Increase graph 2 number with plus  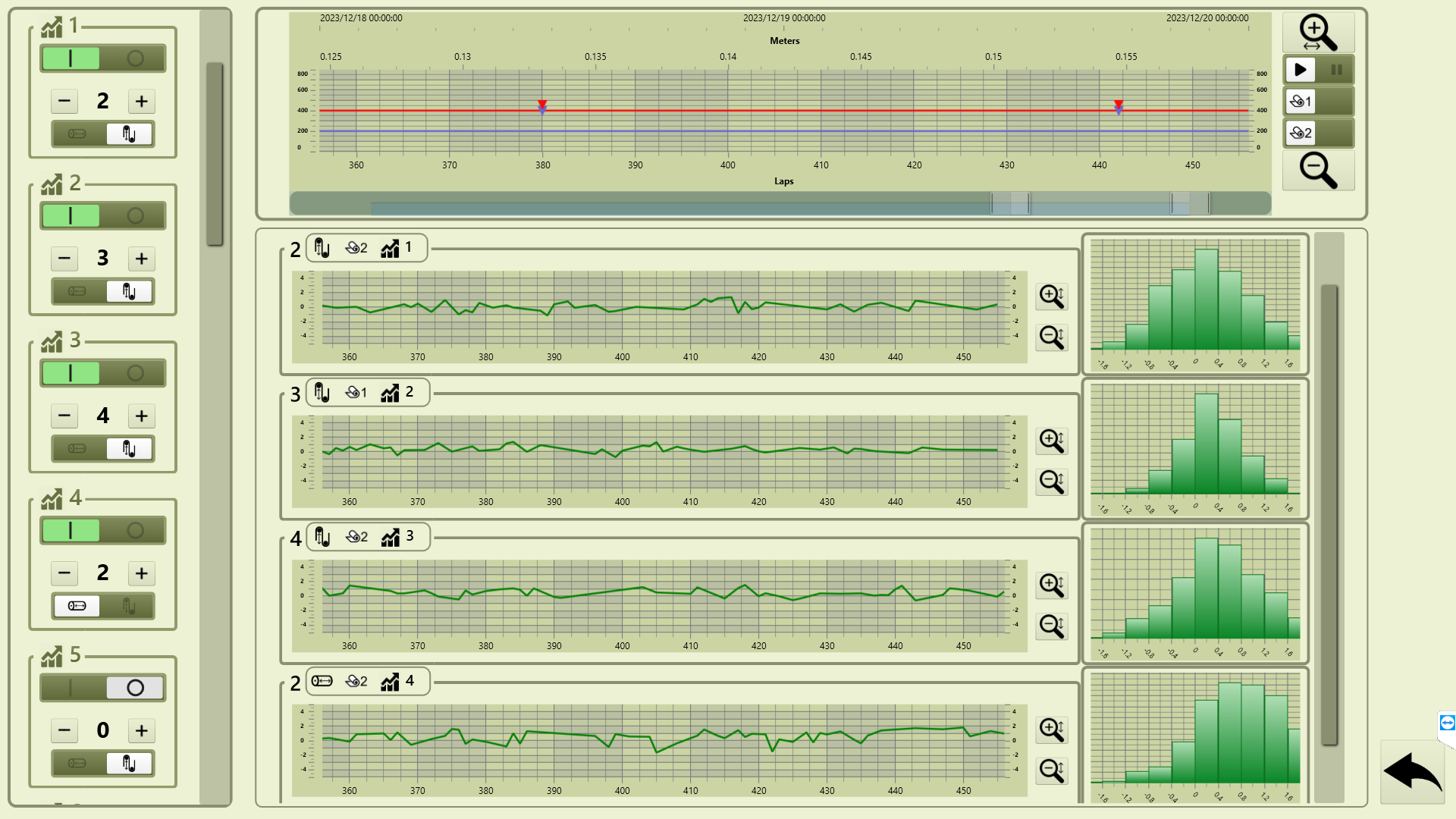pos(142,259)
